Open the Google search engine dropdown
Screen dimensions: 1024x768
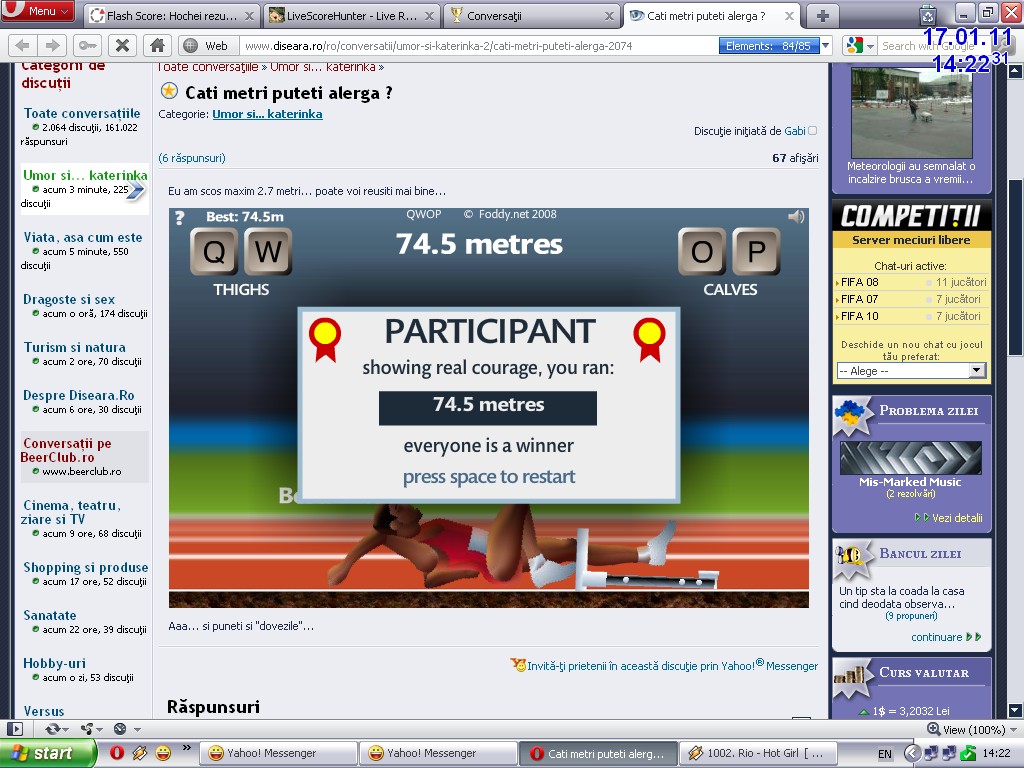pyautogui.click(x=861, y=46)
